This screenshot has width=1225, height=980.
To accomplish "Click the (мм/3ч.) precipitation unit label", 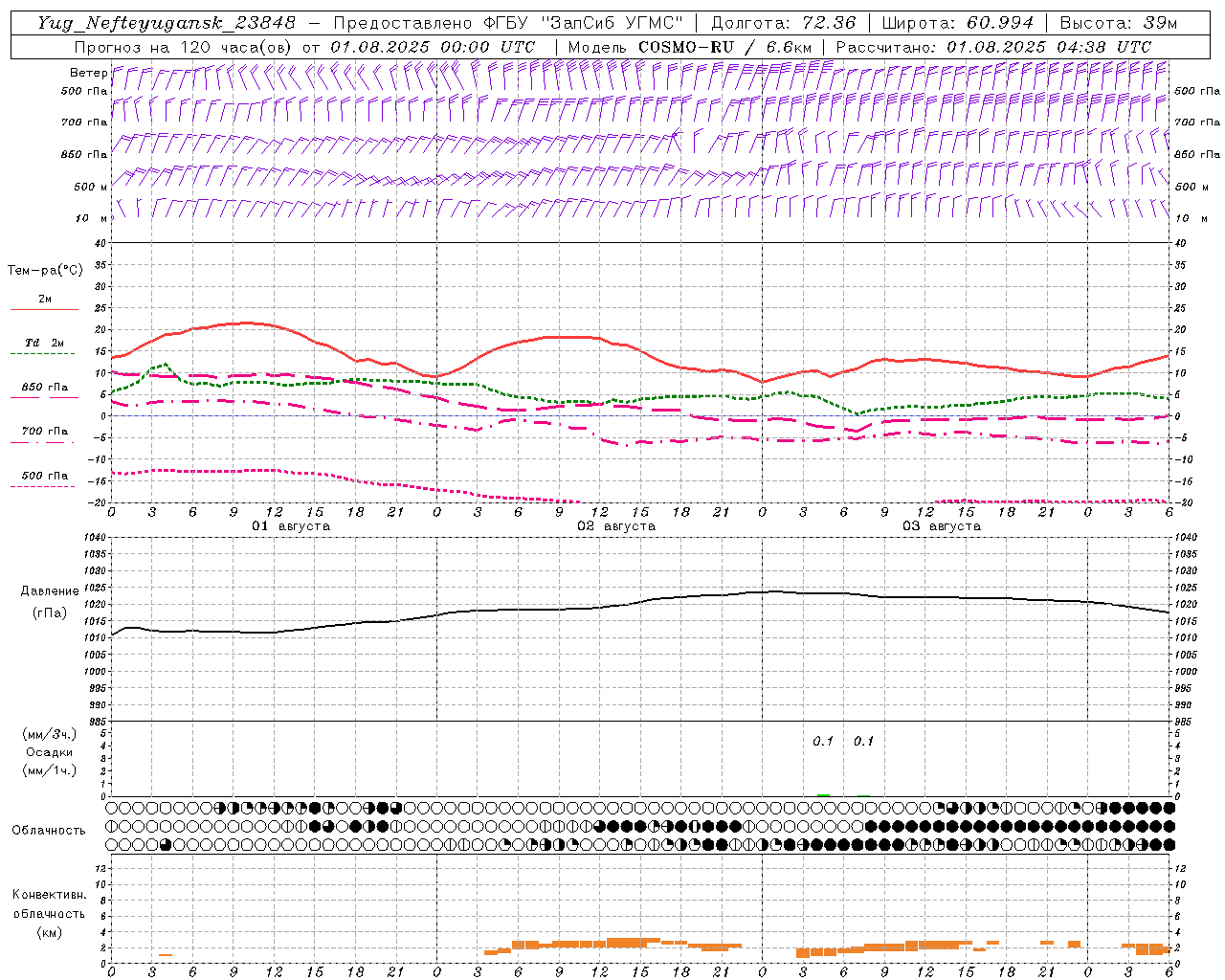I will click(x=49, y=734).
